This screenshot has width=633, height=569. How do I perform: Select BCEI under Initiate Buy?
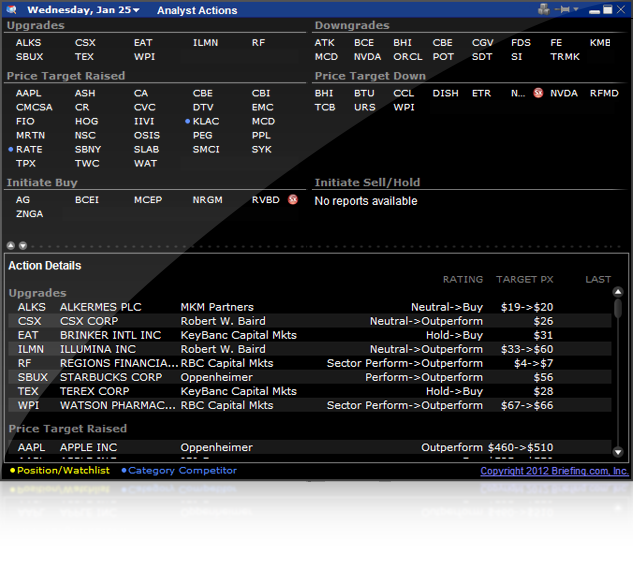coord(87,199)
